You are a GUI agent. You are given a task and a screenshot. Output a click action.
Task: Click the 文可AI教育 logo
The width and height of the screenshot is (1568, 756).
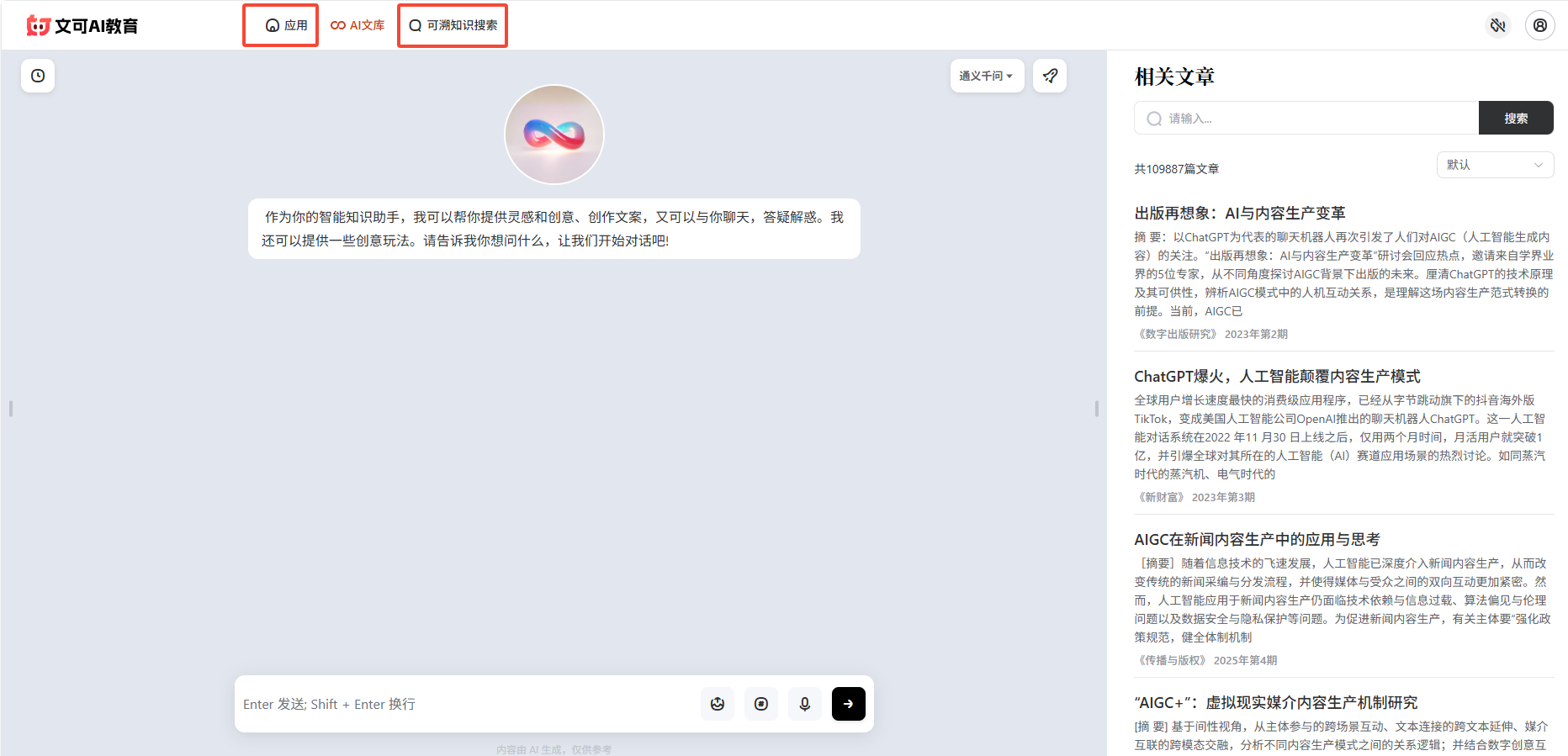(82, 26)
